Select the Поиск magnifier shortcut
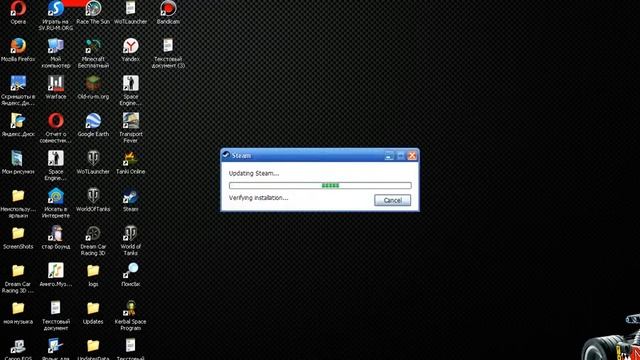640x360 pixels. click(x=131, y=271)
